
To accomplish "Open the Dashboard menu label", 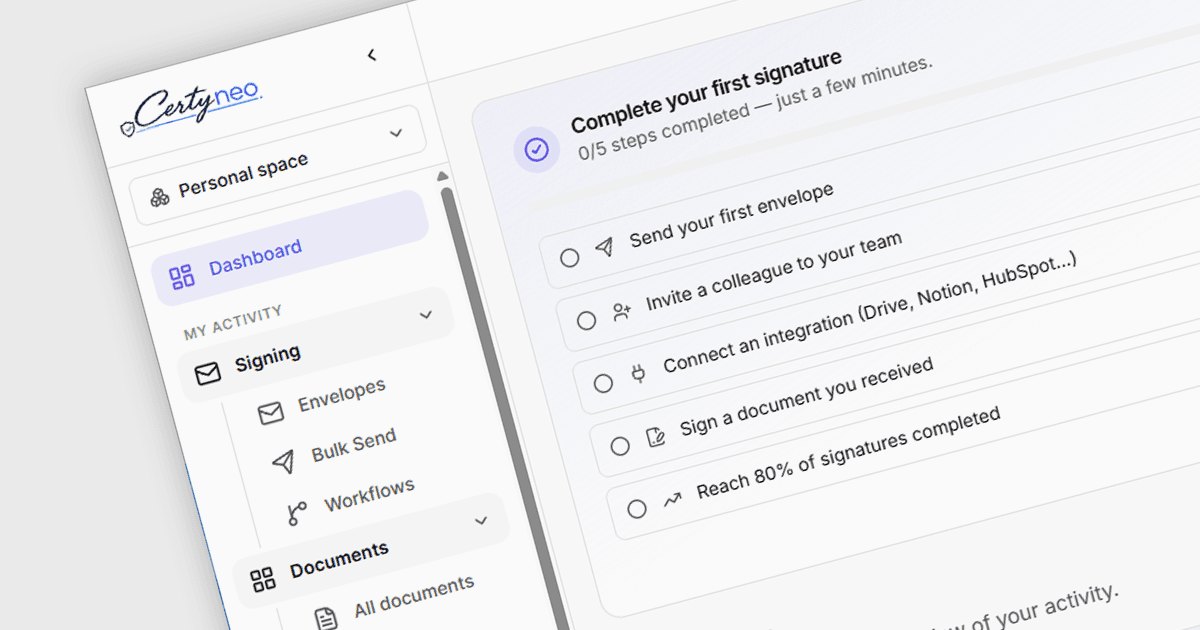I will point(255,258).
